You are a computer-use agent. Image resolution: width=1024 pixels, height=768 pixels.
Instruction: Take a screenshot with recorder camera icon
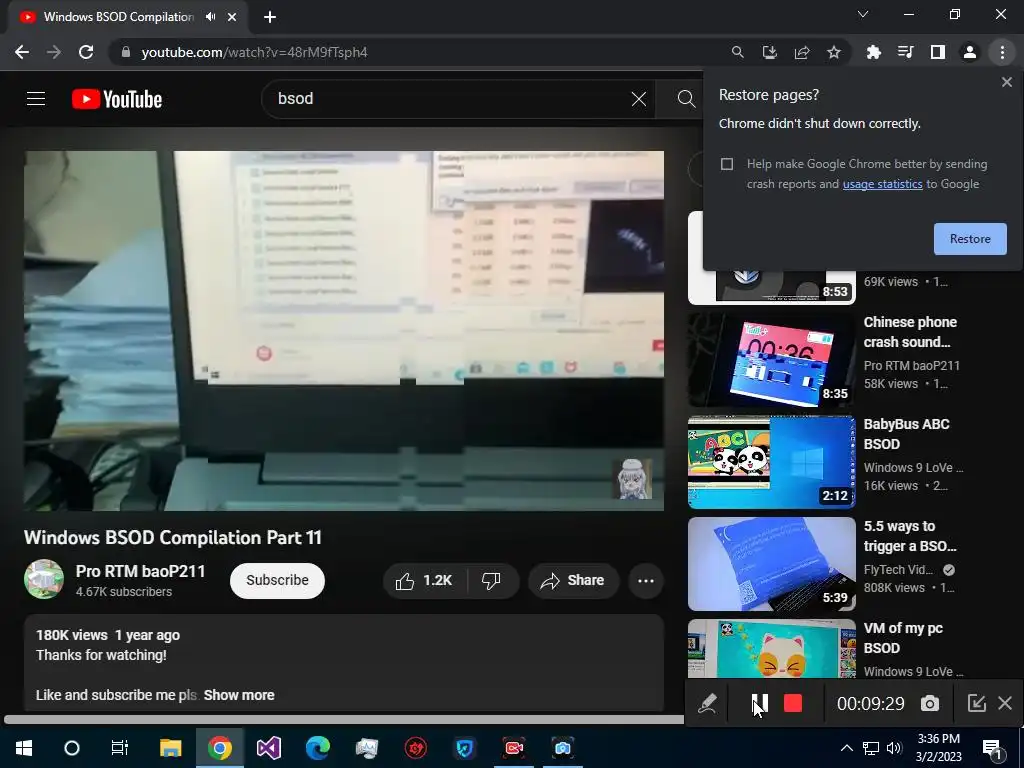(x=929, y=703)
